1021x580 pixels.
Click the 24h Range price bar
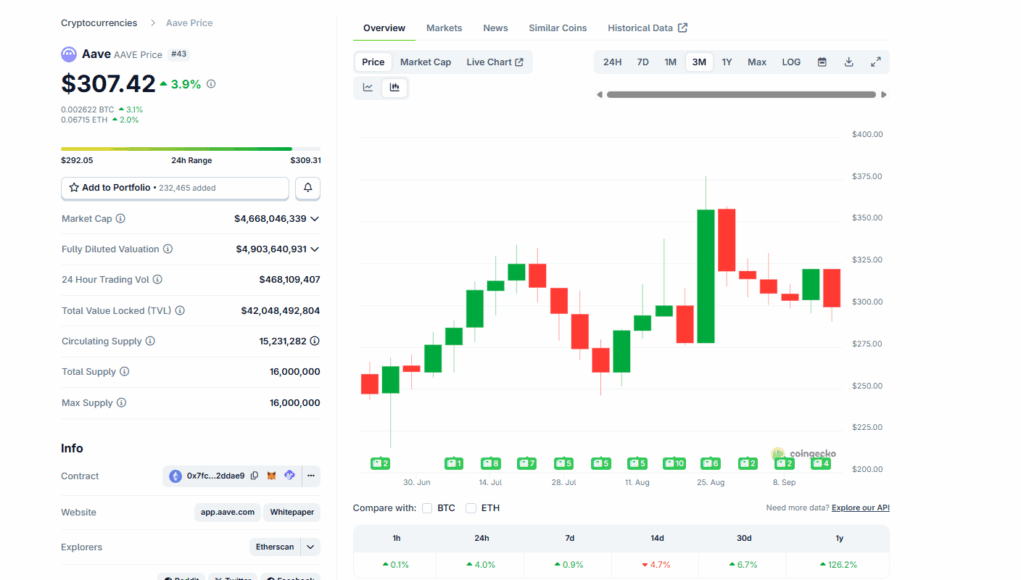191,149
